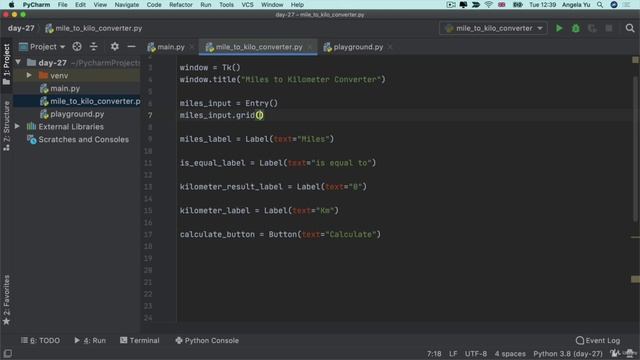Open Python 3.8 (day-27) interpreter selector
This screenshot has width=640, height=360.
568,353
